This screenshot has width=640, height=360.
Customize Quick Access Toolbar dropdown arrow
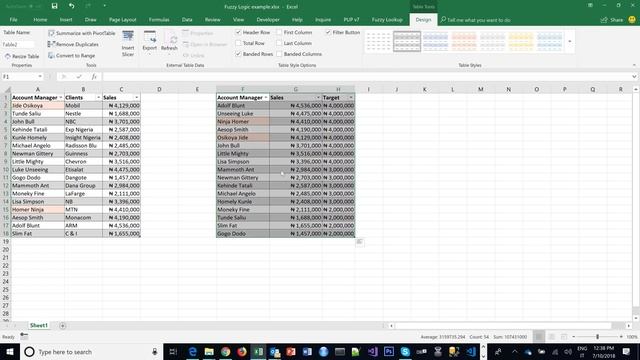104,6
